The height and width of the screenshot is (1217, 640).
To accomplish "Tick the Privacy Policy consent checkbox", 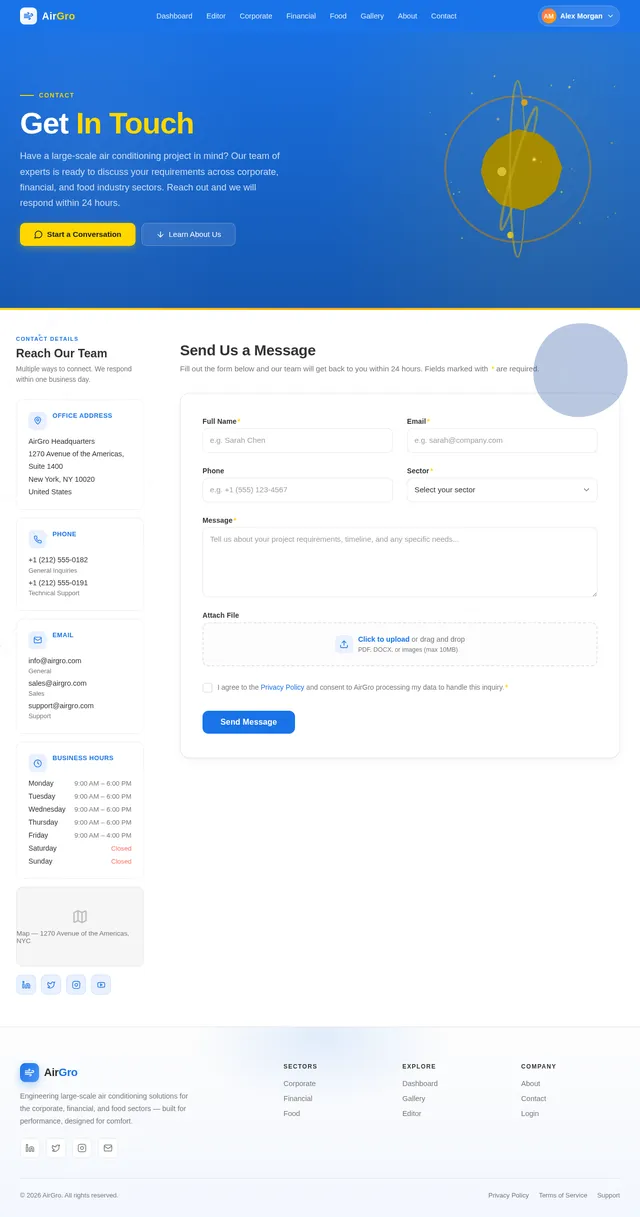I will pyautogui.click(x=207, y=687).
